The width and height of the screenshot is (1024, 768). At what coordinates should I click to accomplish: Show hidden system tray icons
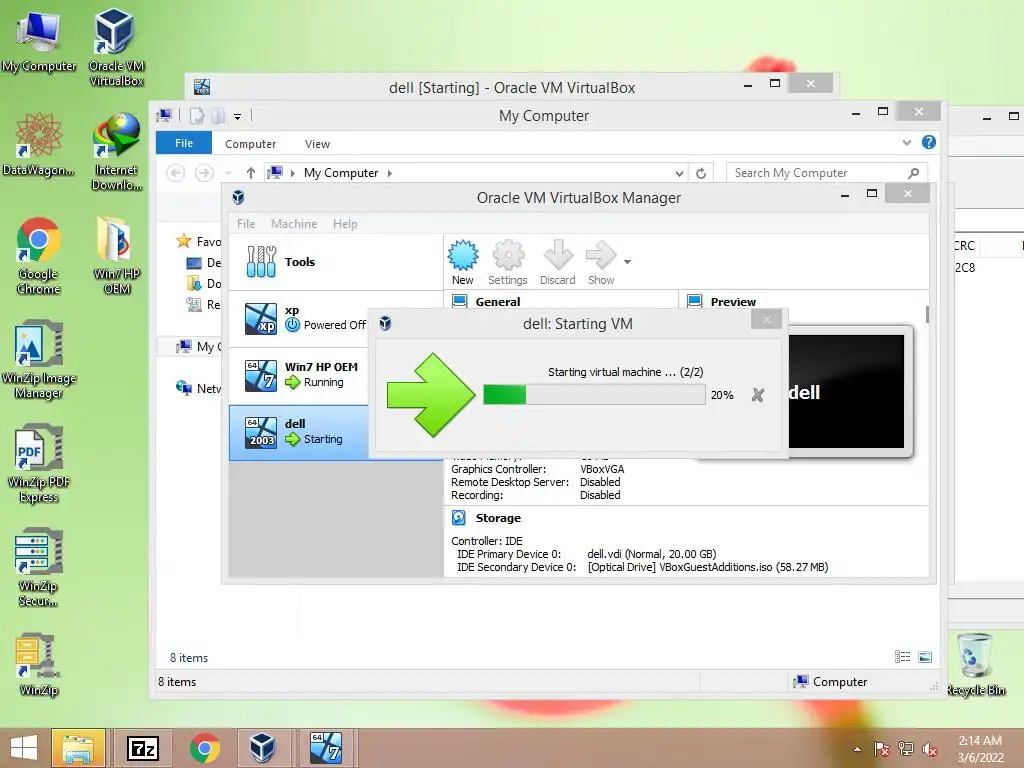click(x=857, y=749)
